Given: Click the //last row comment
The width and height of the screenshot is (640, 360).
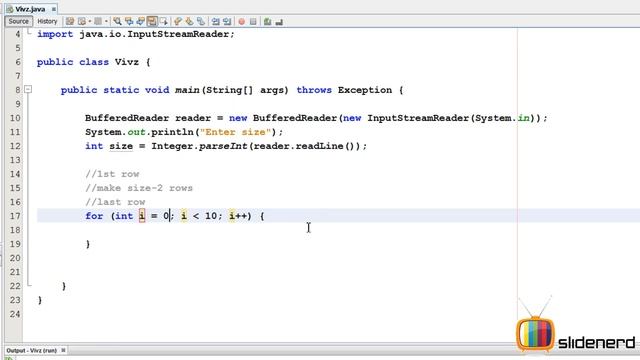Looking at the screenshot, I should pyautogui.click(x=115, y=202).
